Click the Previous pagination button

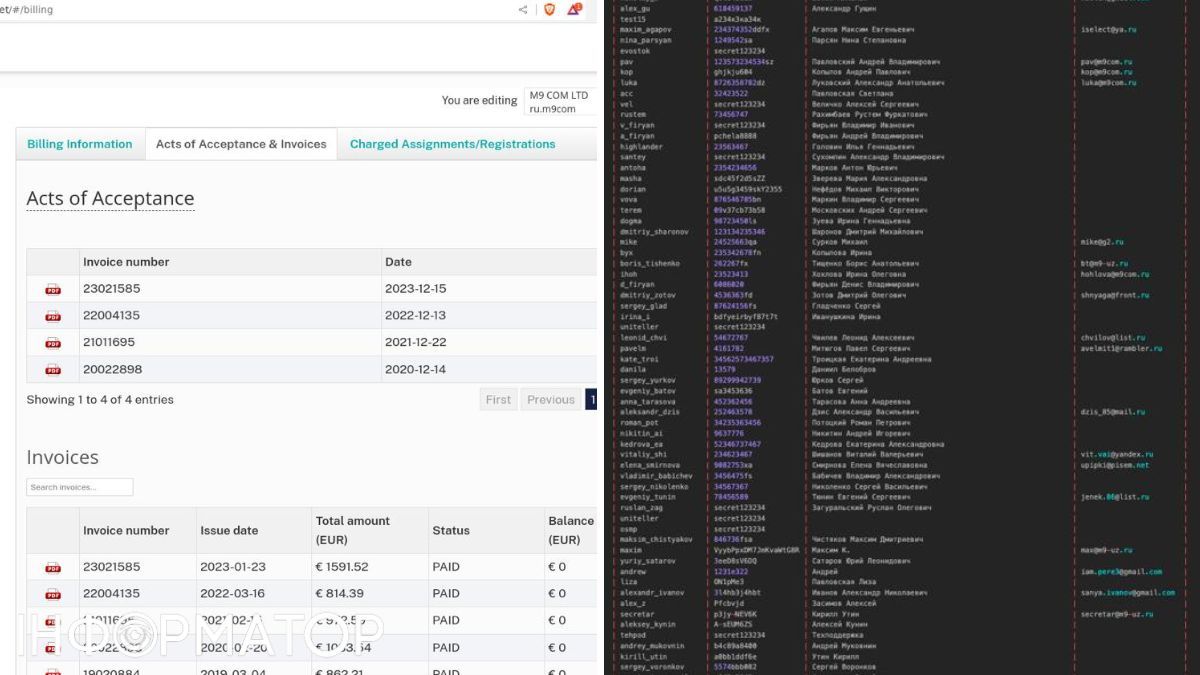tap(550, 400)
